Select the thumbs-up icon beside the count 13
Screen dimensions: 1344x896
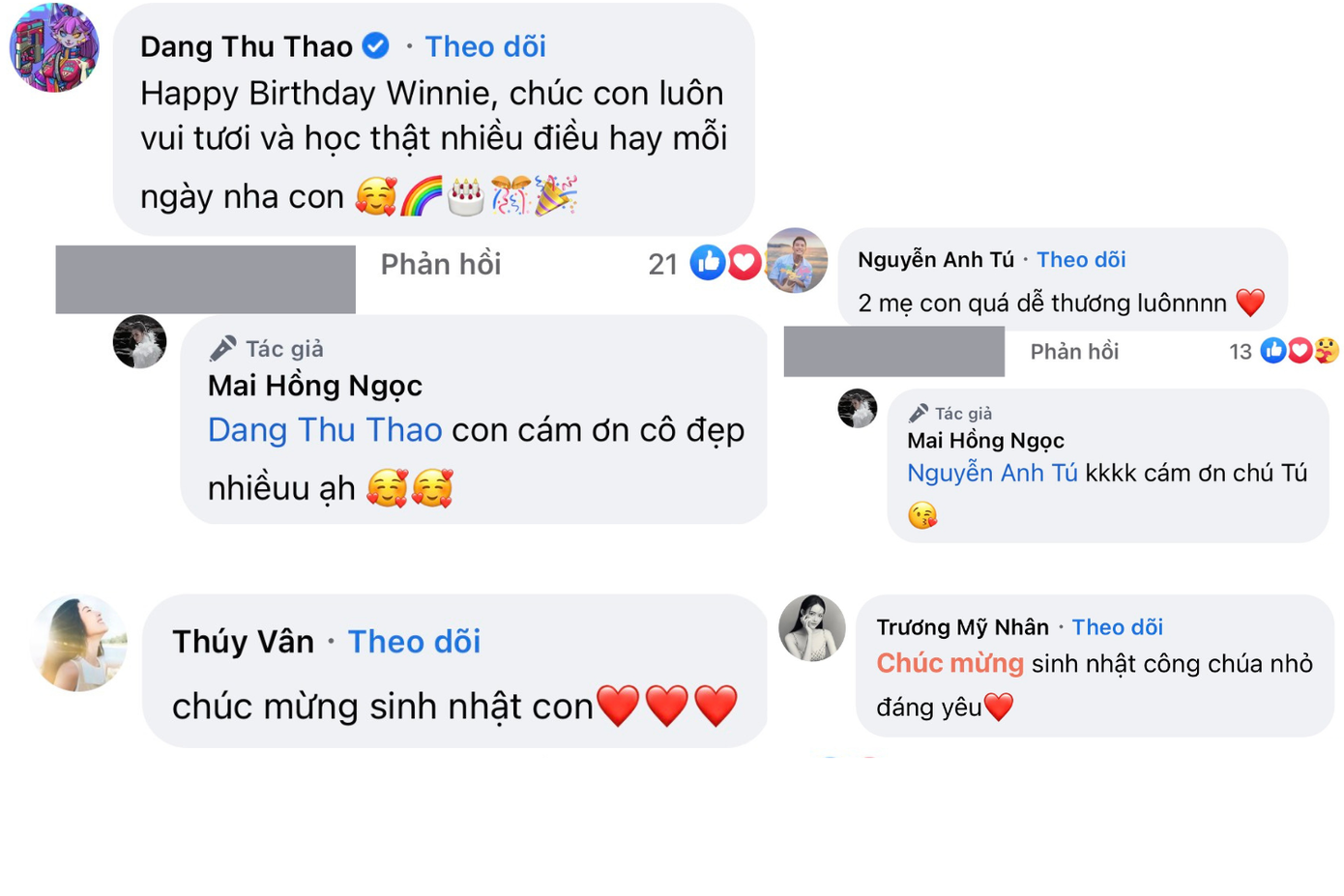tap(1273, 351)
